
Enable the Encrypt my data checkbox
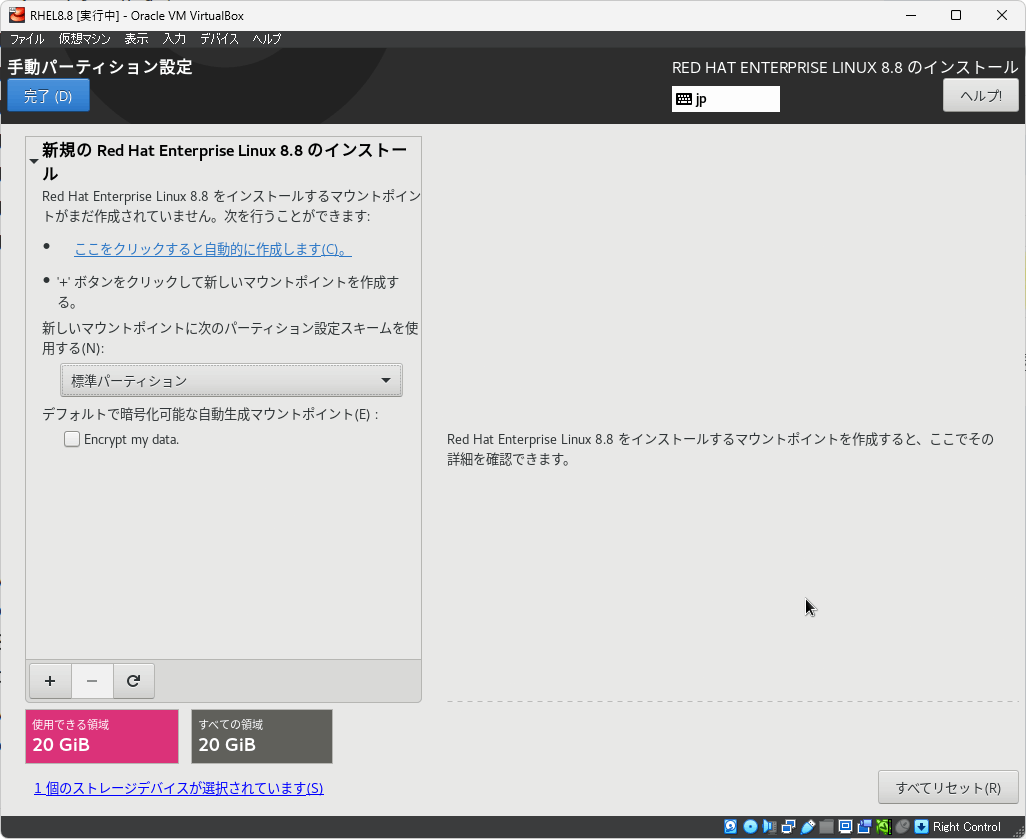pos(72,439)
